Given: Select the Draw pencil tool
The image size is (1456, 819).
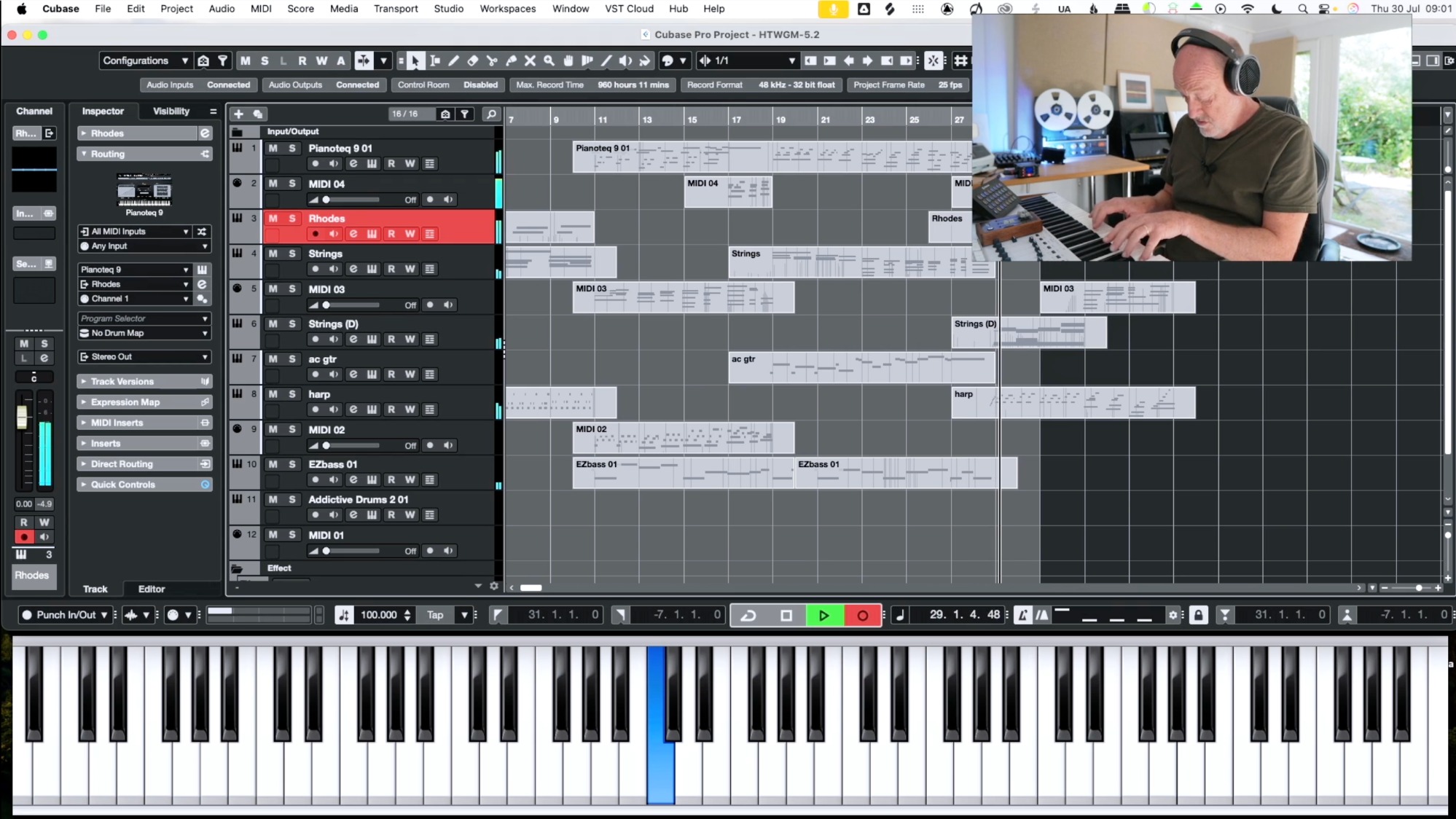Looking at the screenshot, I should 454,61.
